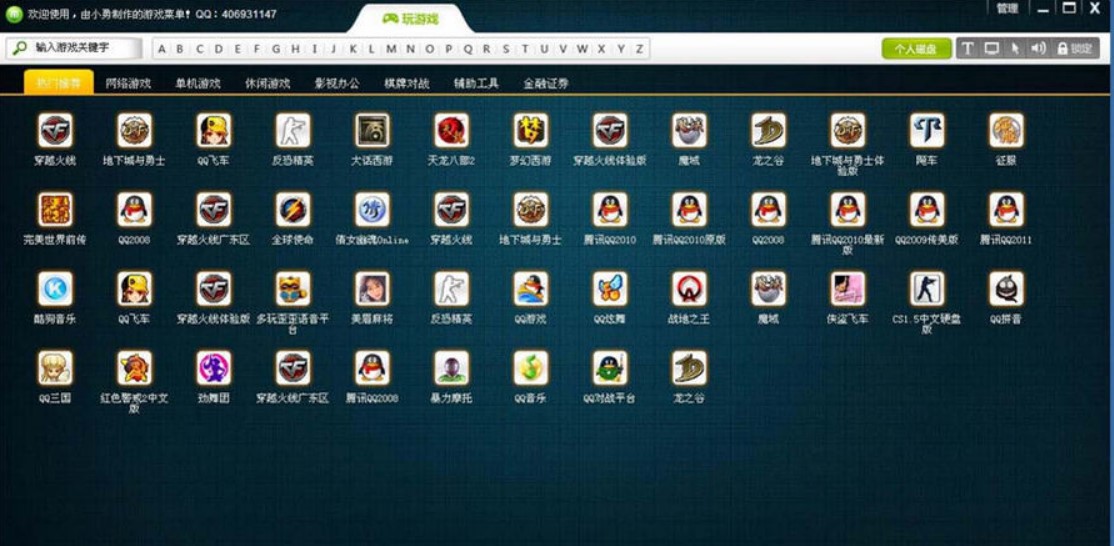Select the 玩游戏 top tab

click(x=410, y=18)
